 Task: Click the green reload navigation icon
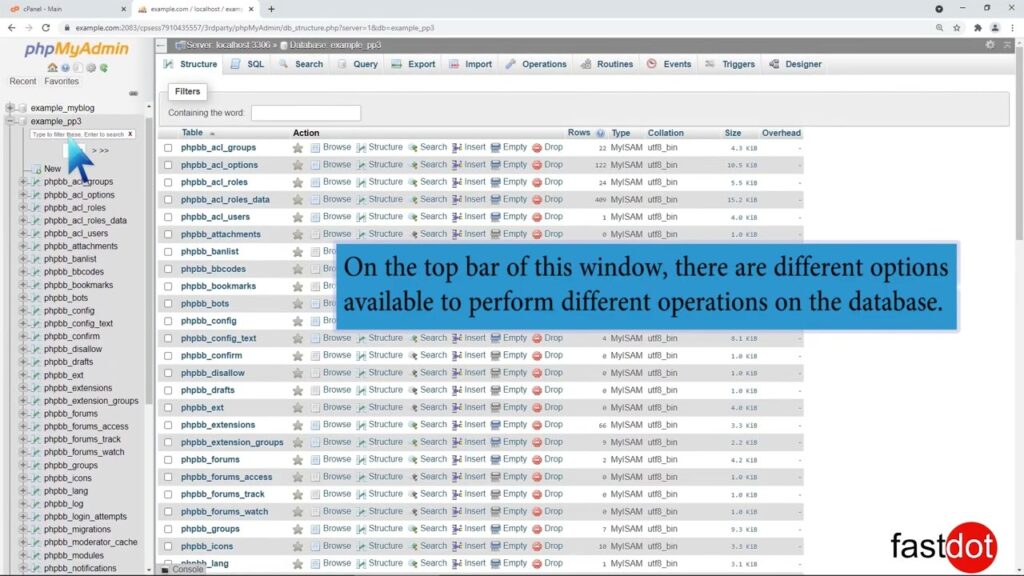pyautogui.click(x=104, y=68)
